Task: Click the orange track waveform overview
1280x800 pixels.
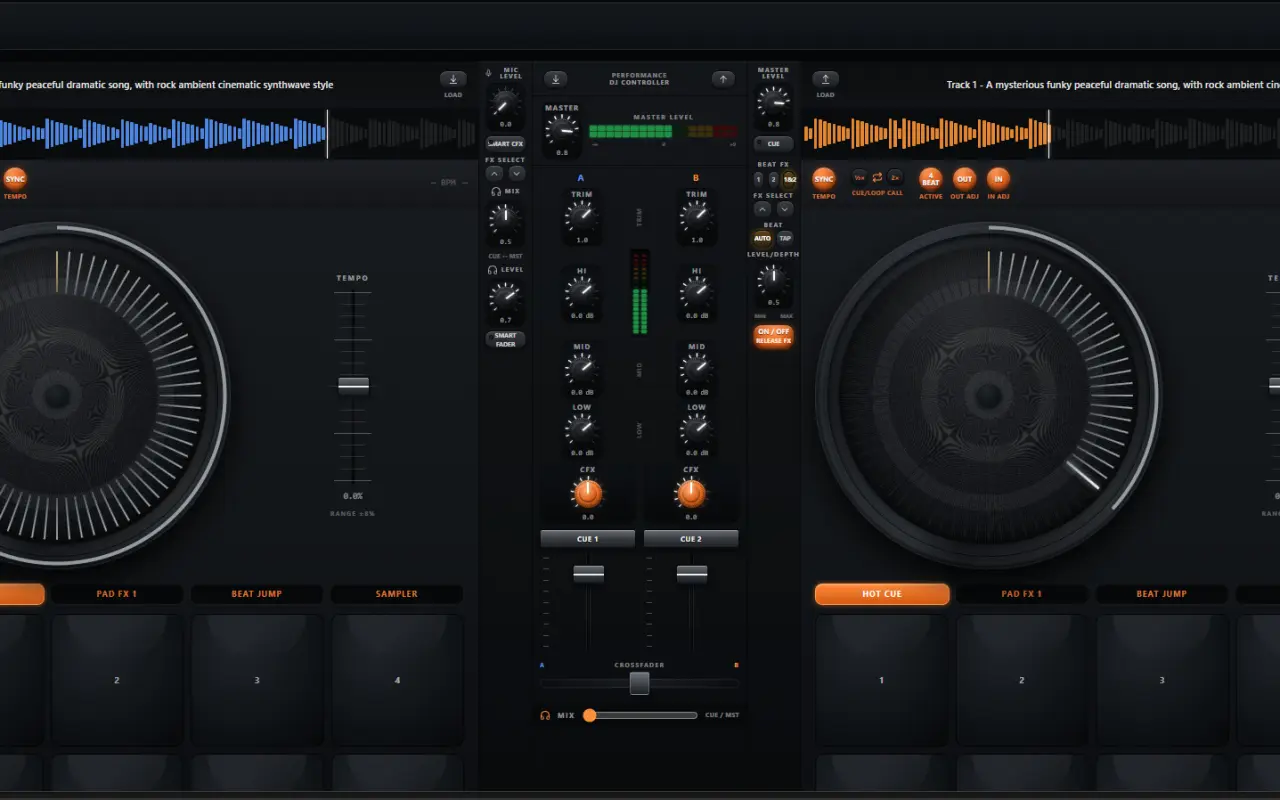Action: coord(1042,134)
